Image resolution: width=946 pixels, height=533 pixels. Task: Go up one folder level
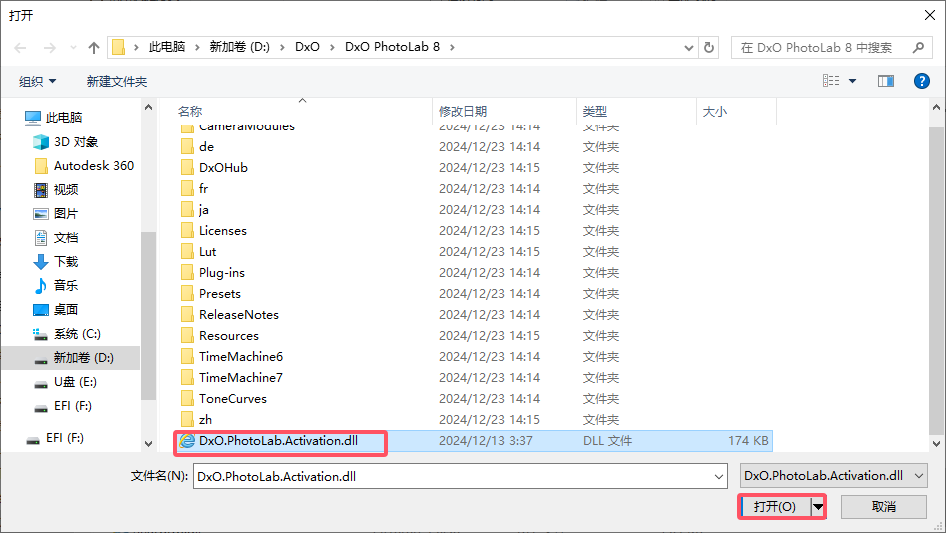tap(94, 48)
